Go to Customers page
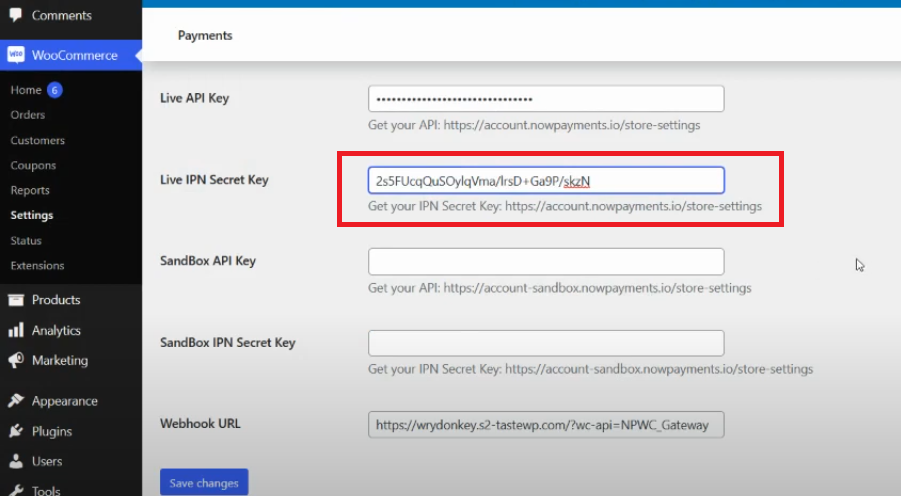901x496 pixels. [38, 140]
